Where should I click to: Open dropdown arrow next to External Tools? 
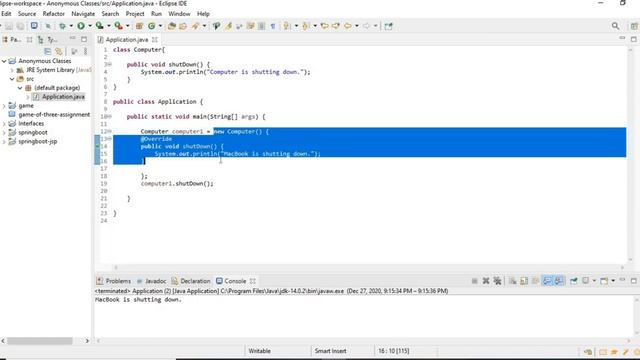click(127, 26)
